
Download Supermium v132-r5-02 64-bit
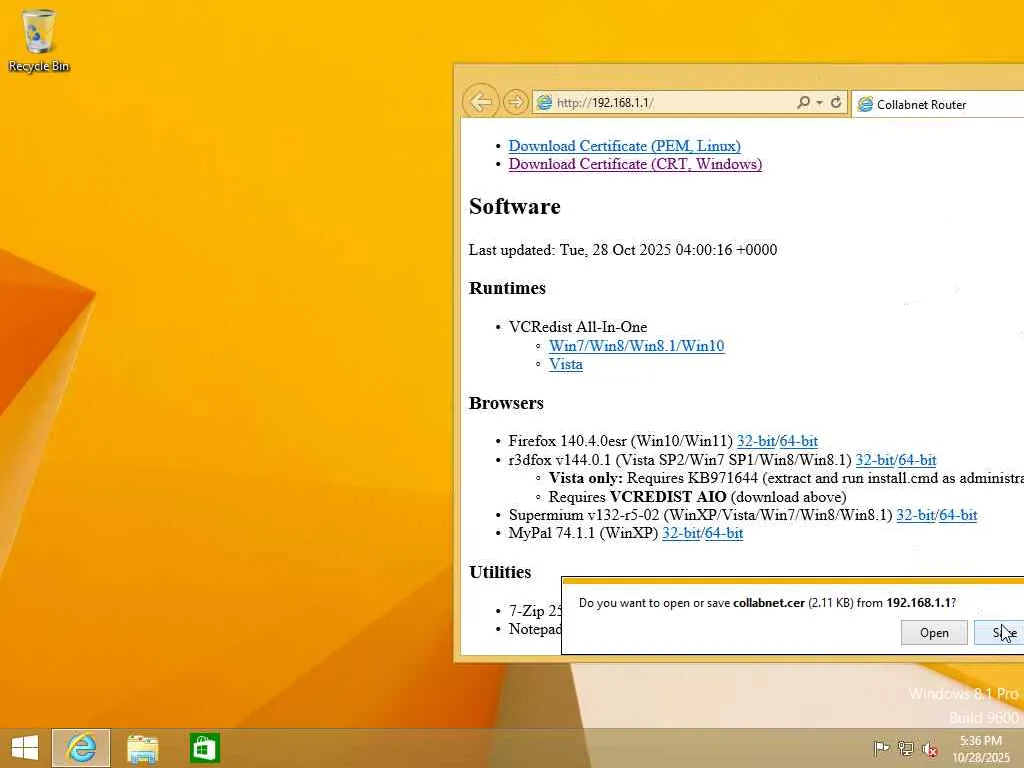[958, 515]
